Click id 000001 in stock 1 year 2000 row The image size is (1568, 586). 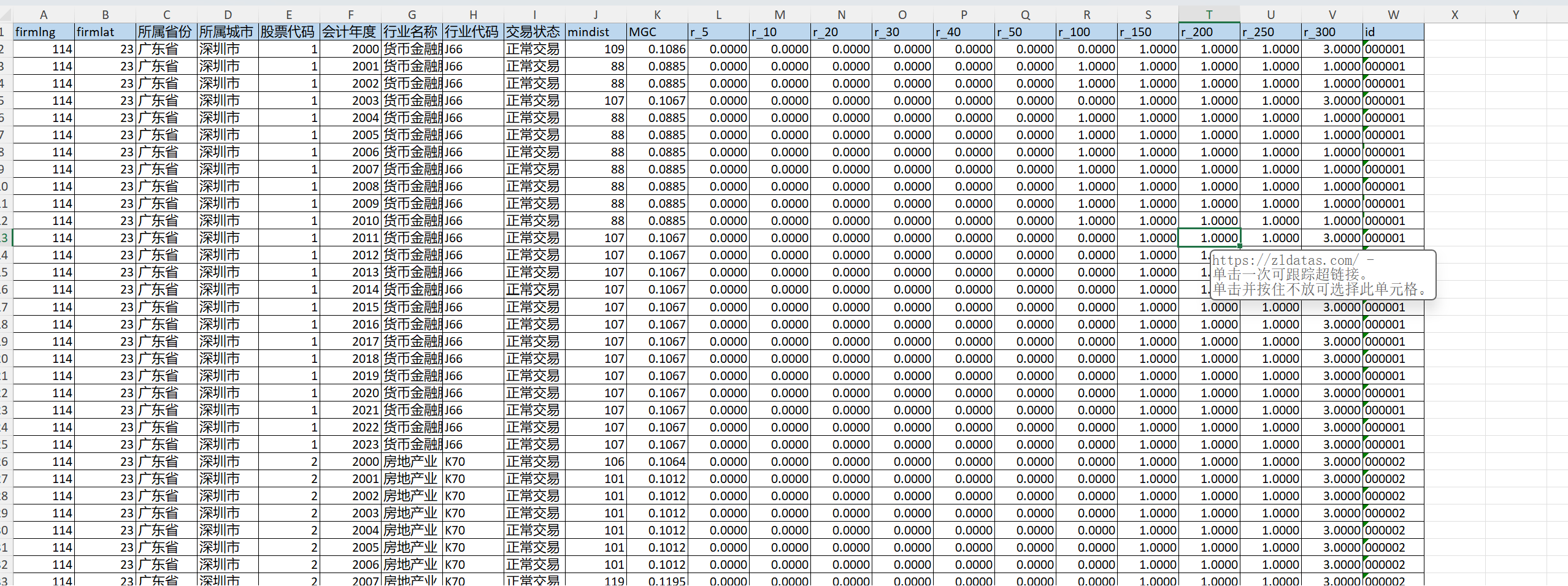pyautogui.click(x=1393, y=49)
